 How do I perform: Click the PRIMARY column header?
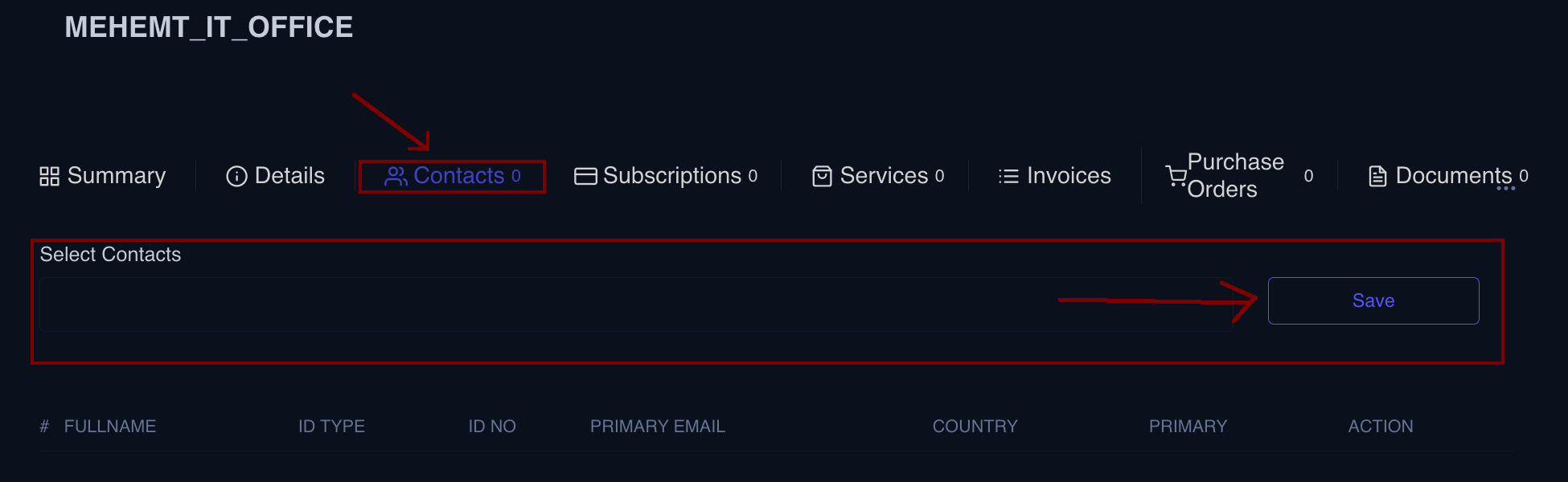1188,427
